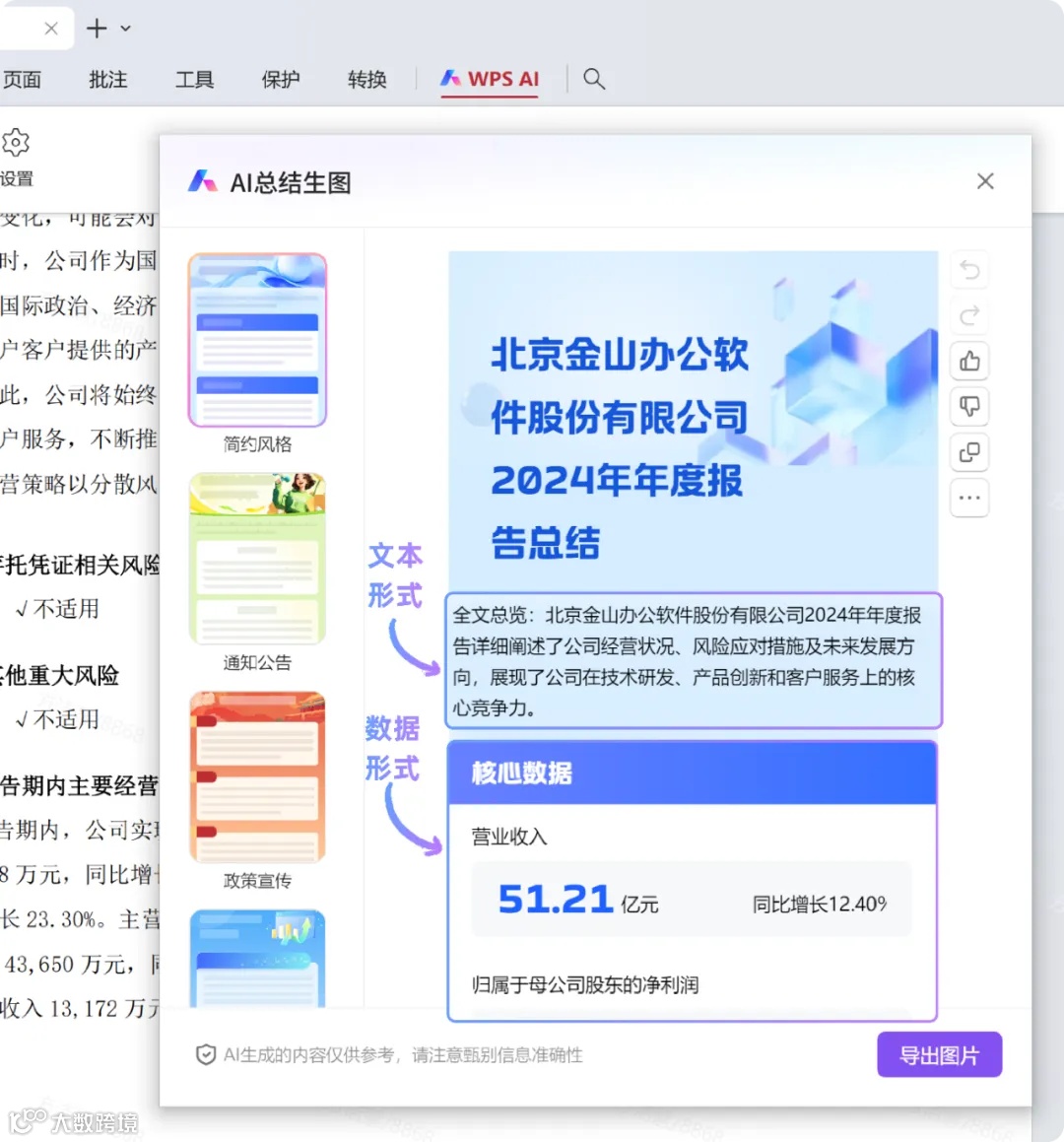
Task: Click the AI总结生图 logo icon
Action: (x=203, y=181)
